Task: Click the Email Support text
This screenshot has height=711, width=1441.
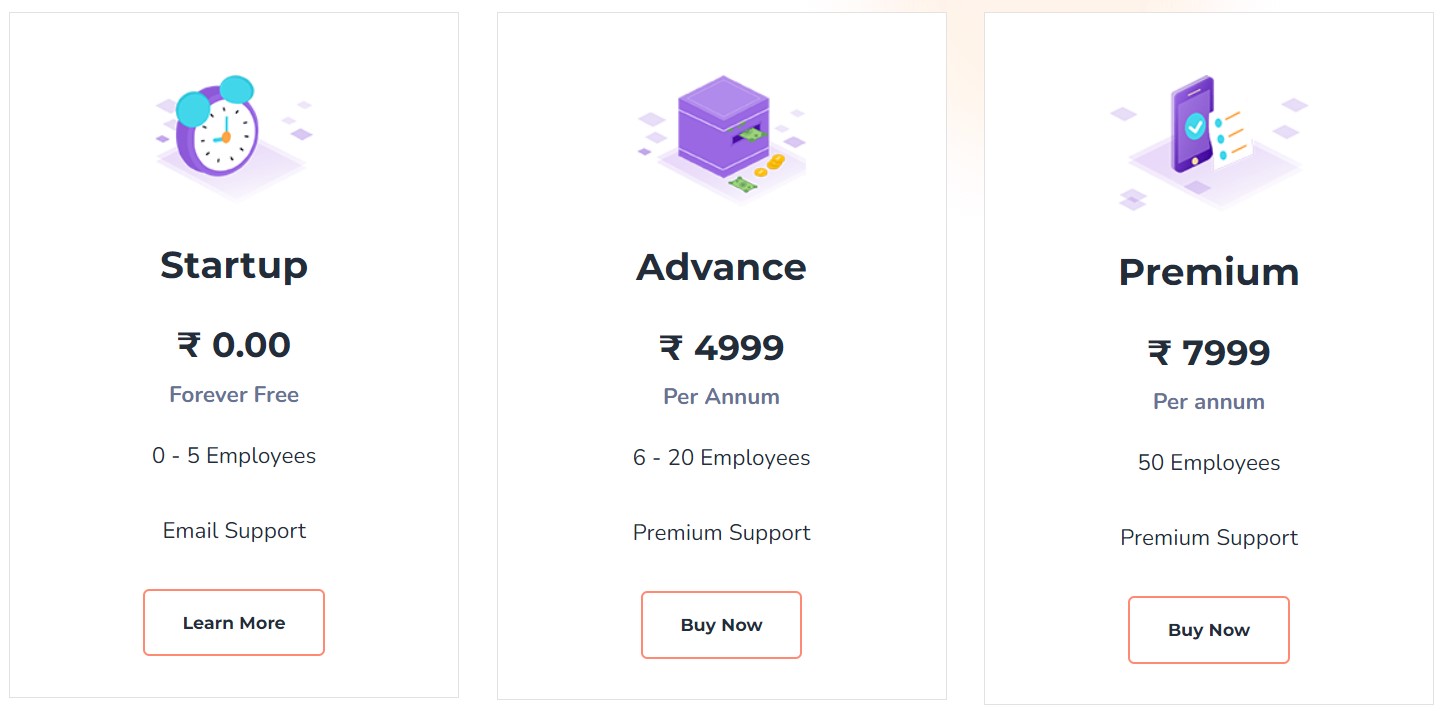Action: click(x=234, y=531)
